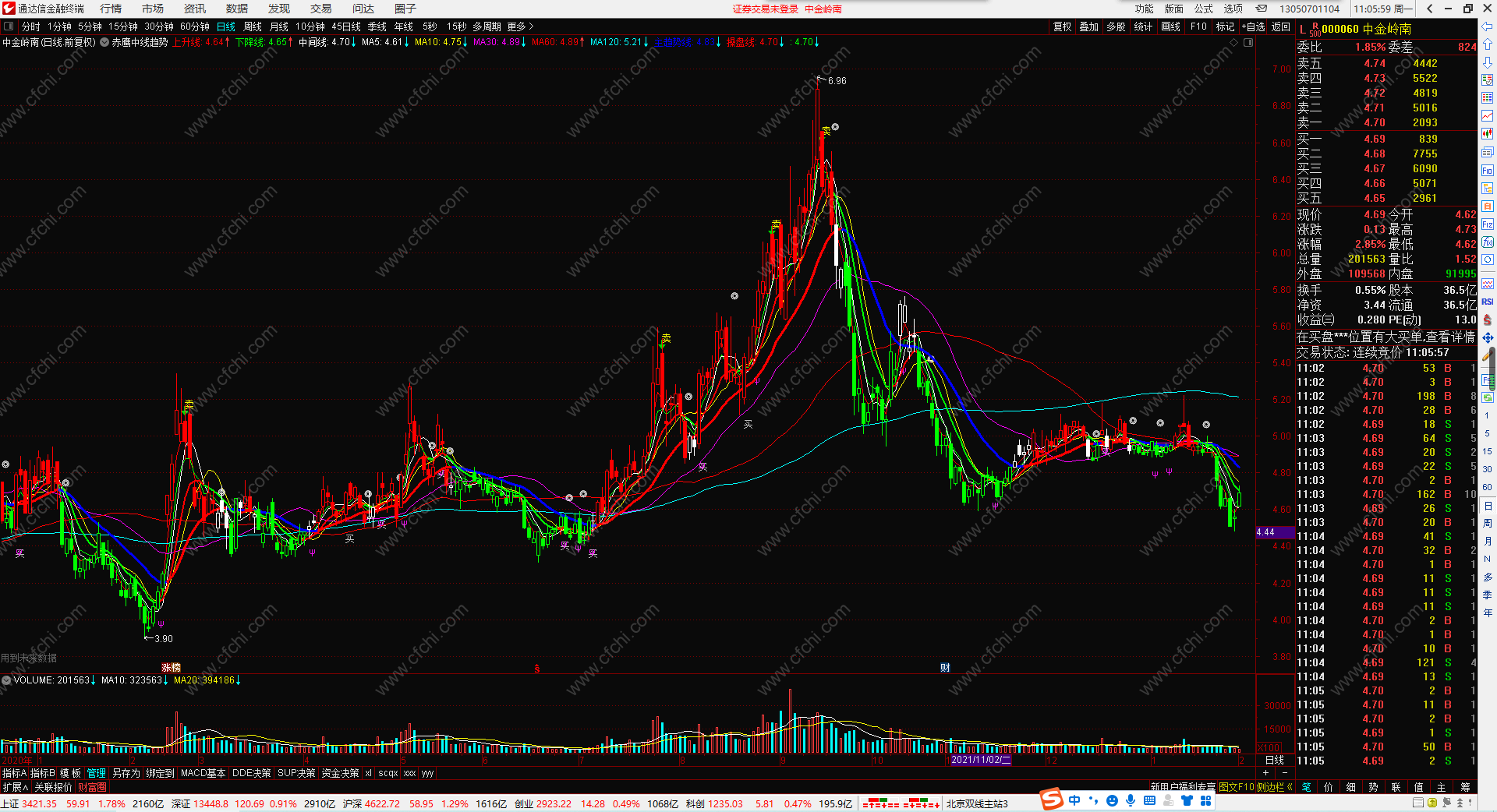Click the Sogou input method S icon

tap(1052, 800)
